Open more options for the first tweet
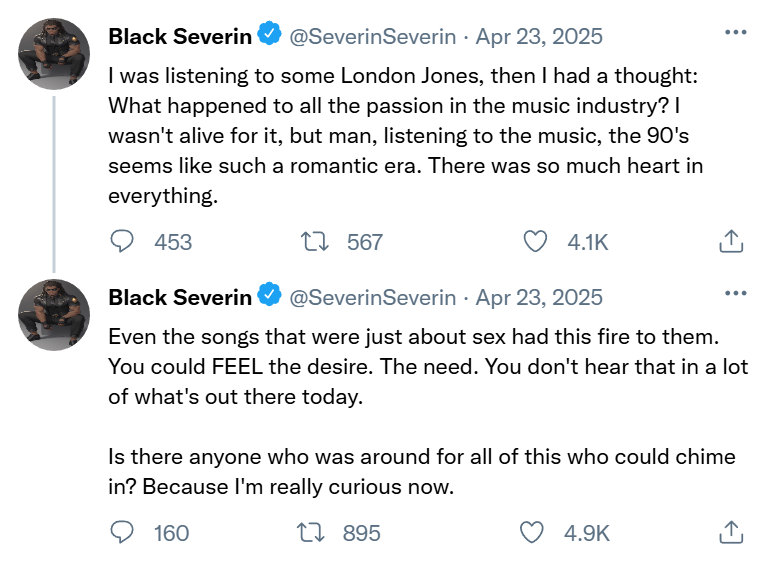The image size is (768, 564). [x=735, y=33]
